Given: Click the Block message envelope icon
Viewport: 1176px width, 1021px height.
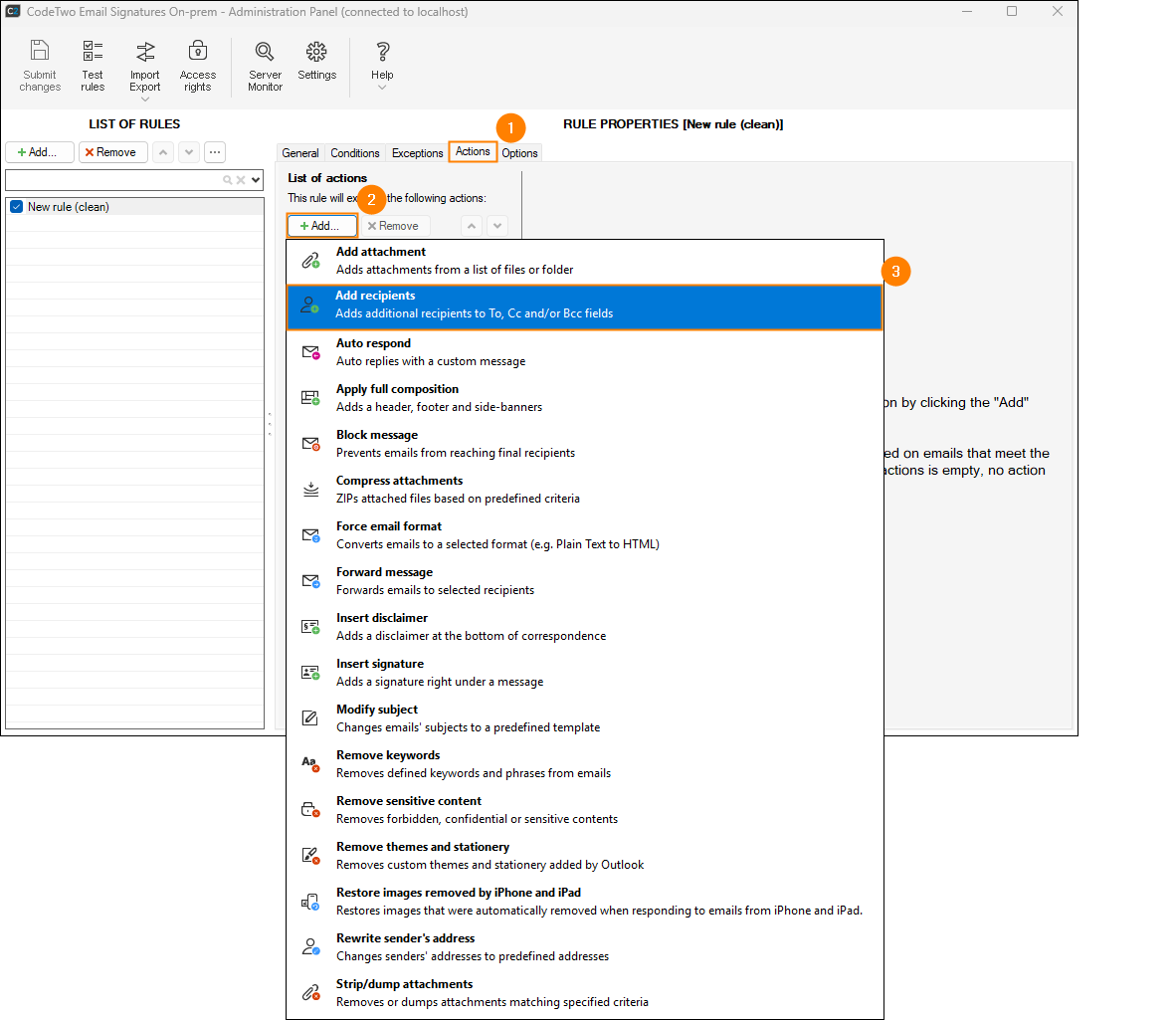Looking at the screenshot, I should (x=310, y=444).
